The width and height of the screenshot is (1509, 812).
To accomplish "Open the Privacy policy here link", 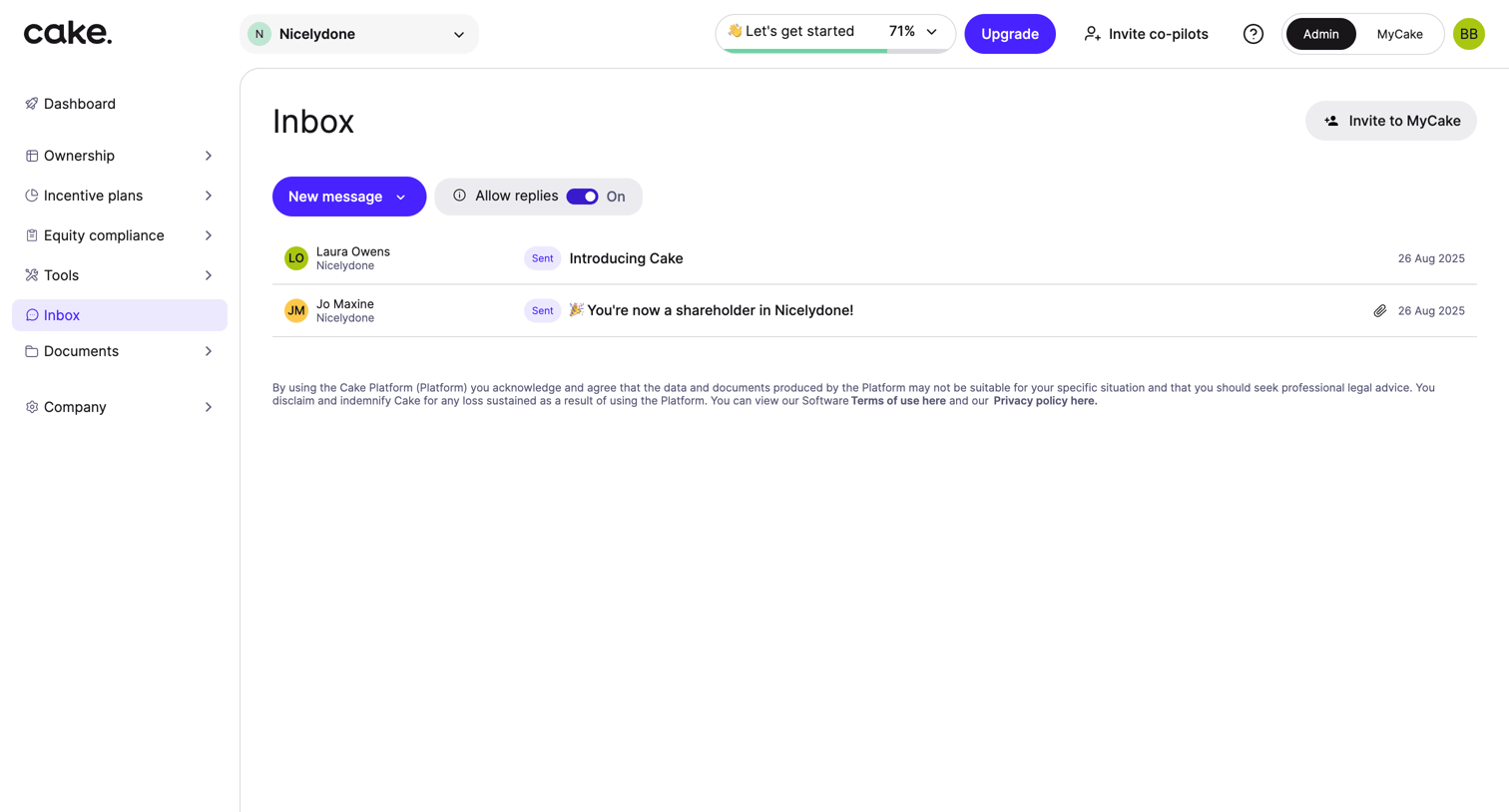I will point(1045,401).
